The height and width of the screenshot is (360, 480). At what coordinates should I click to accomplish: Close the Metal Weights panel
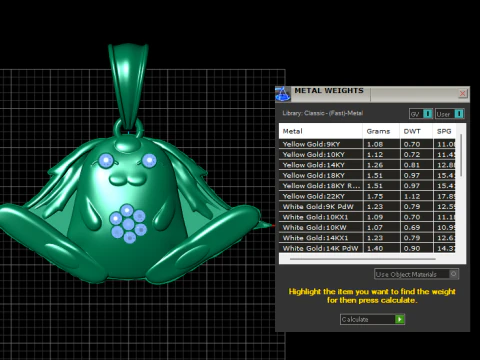click(x=463, y=93)
